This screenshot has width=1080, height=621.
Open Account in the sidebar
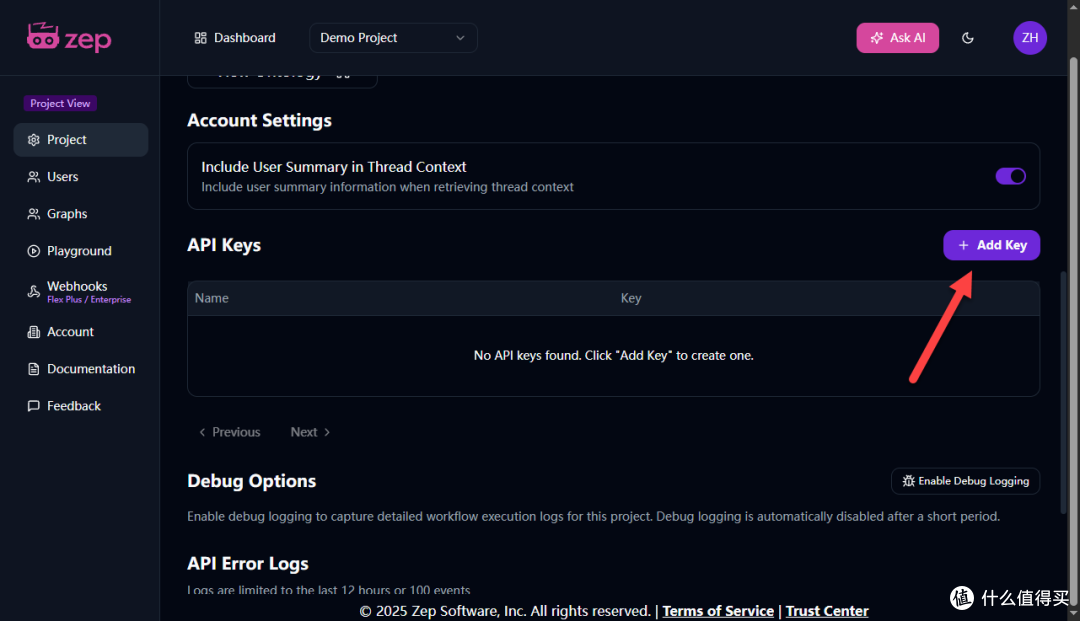81,332
